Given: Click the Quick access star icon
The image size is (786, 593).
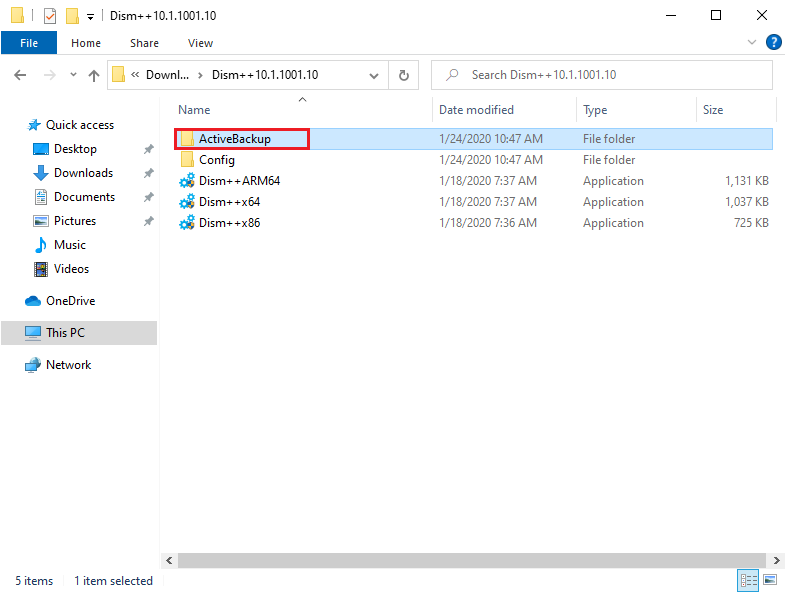Looking at the screenshot, I should tap(34, 125).
